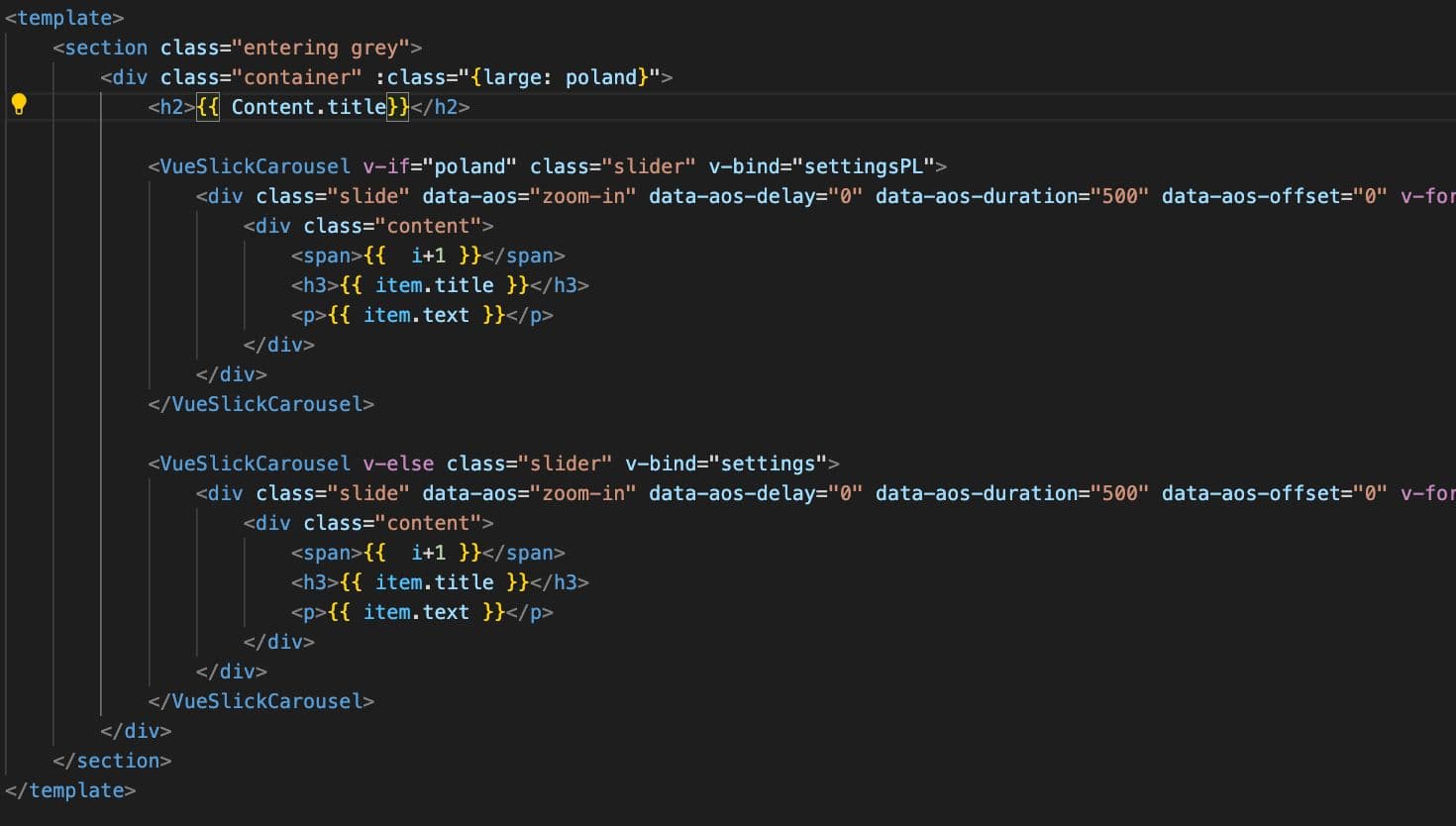Place cursor on opening <template> tag
The height and width of the screenshot is (826, 1456).
64,18
